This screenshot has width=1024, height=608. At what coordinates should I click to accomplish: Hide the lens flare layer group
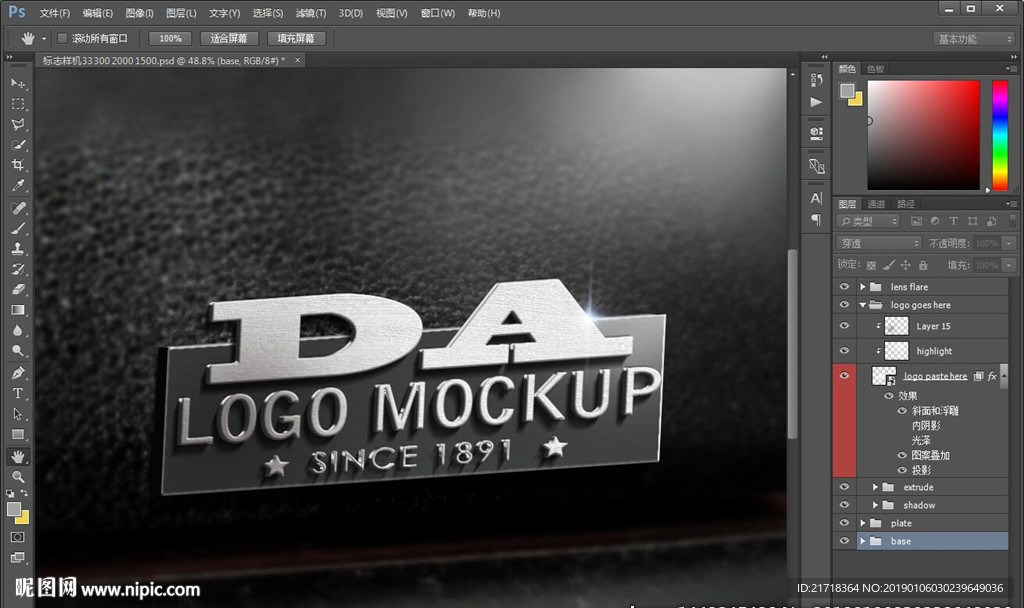(844, 287)
